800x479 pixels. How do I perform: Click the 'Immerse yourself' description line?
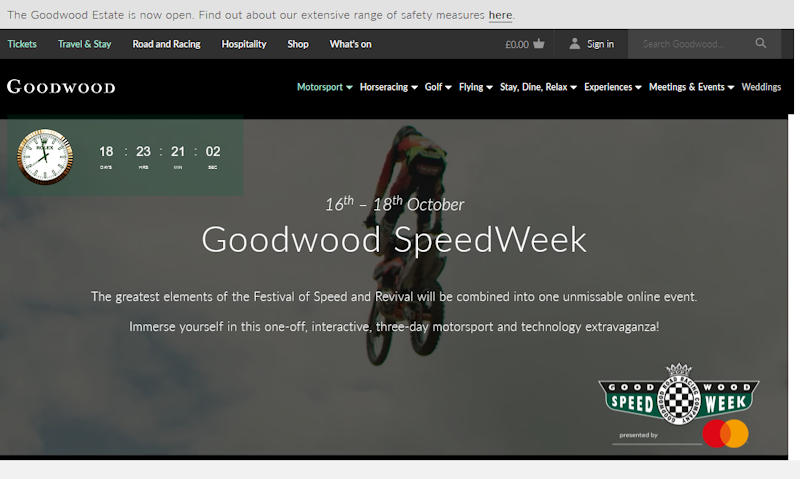[x=394, y=326]
